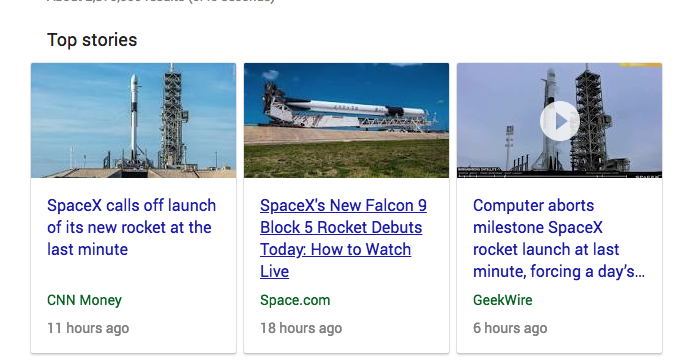Image resolution: width=689 pixels, height=363 pixels.
Task: Click the GeekWire source label
Action: [x=502, y=300]
